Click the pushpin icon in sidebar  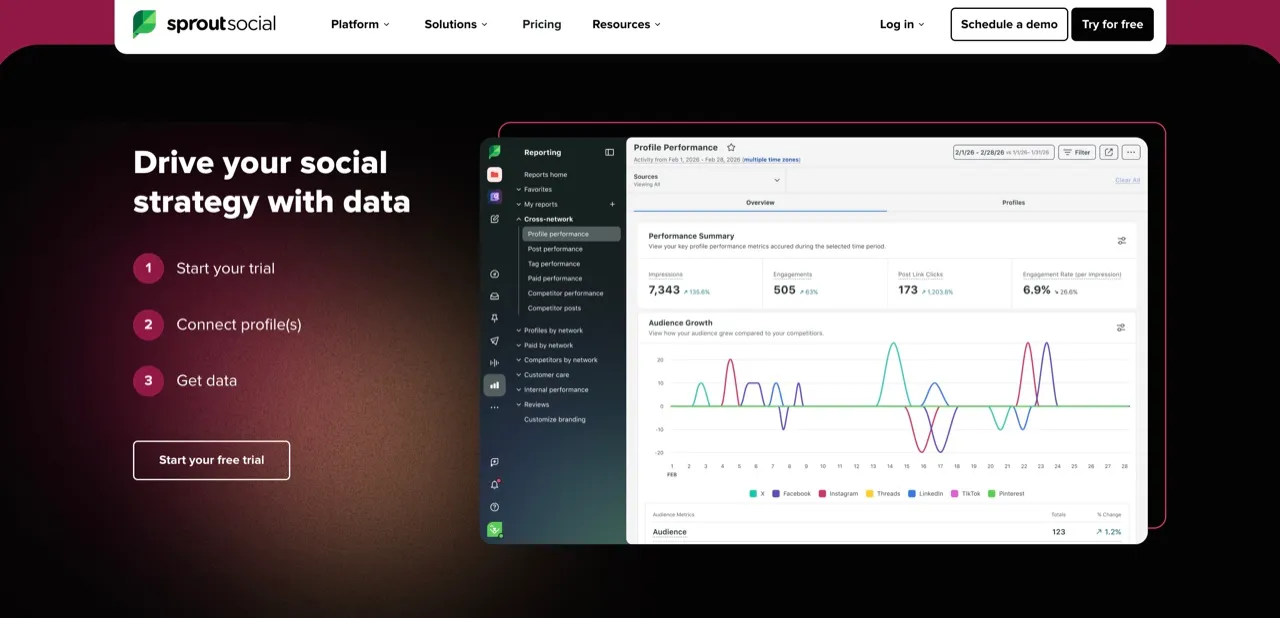(494, 318)
